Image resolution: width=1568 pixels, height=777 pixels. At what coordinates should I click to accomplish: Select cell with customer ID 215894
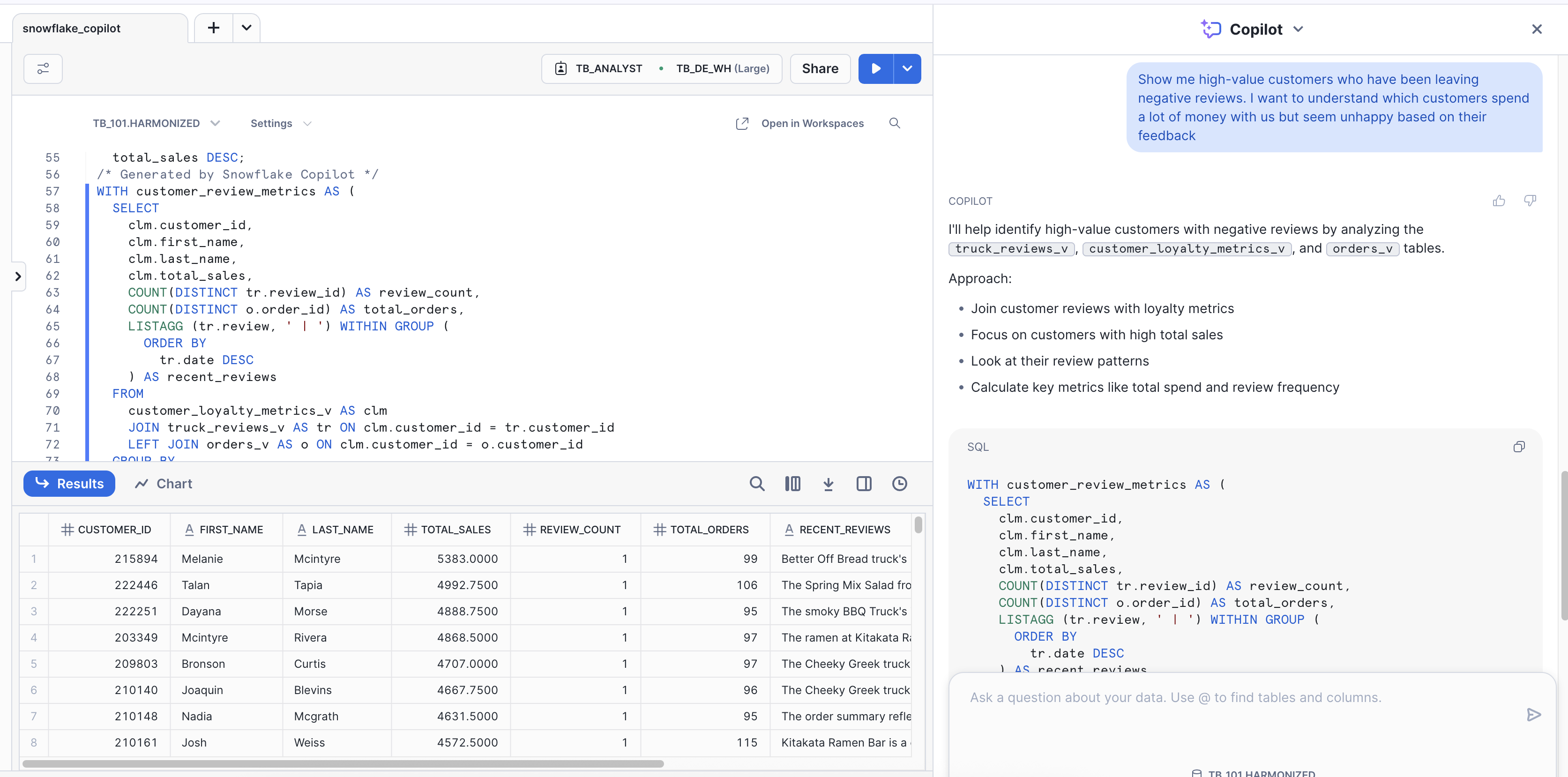pyautogui.click(x=109, y=559)
